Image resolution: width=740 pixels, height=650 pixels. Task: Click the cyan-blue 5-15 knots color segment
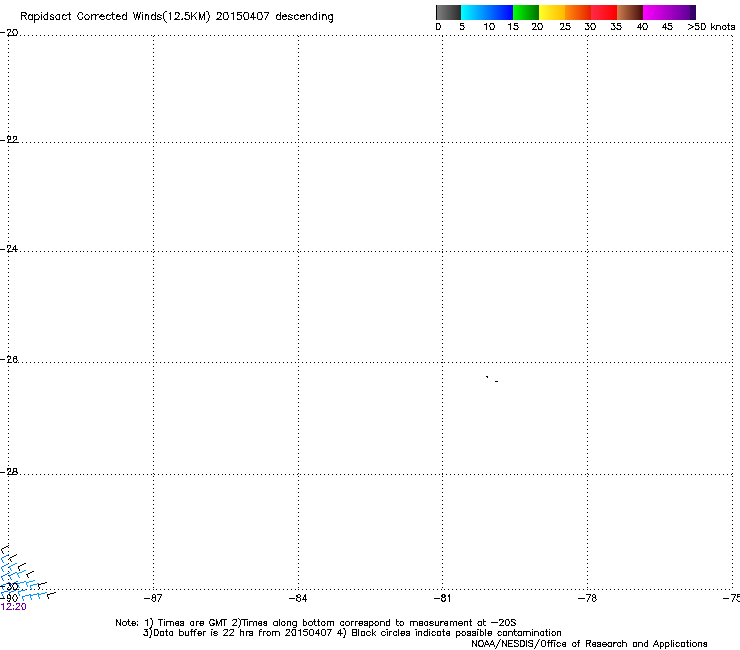tap(486, 12)
